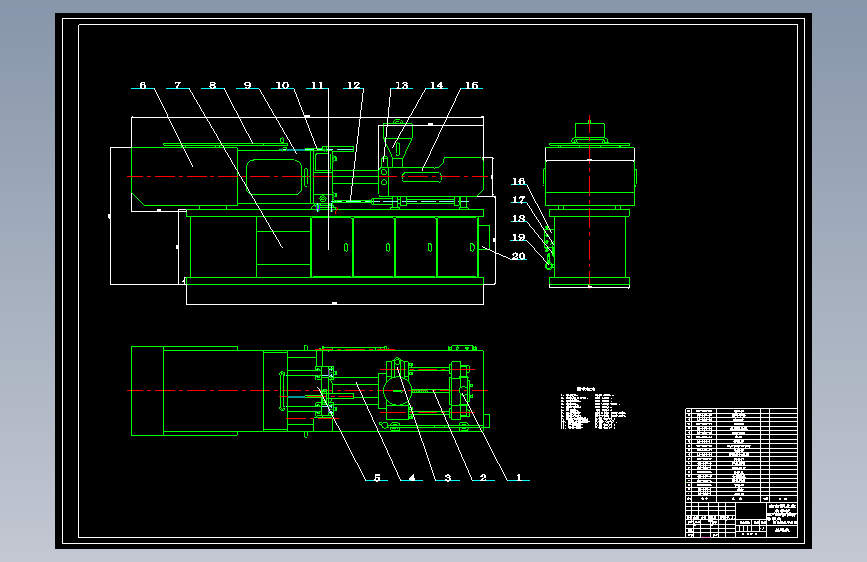The height and width of the screenshot is (562, 867).
Task: Click the machine side view with red centerline
Action: [x=589, y=202]
